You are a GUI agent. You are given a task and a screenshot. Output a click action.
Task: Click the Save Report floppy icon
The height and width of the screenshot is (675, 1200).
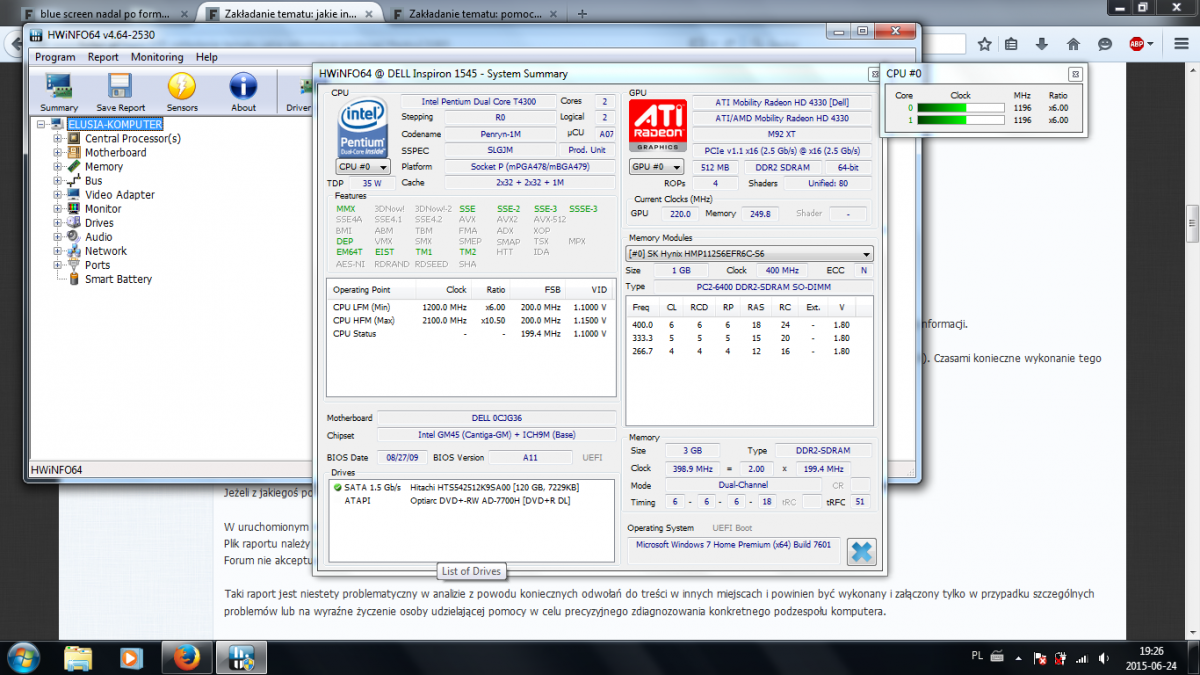coord(121,92)
